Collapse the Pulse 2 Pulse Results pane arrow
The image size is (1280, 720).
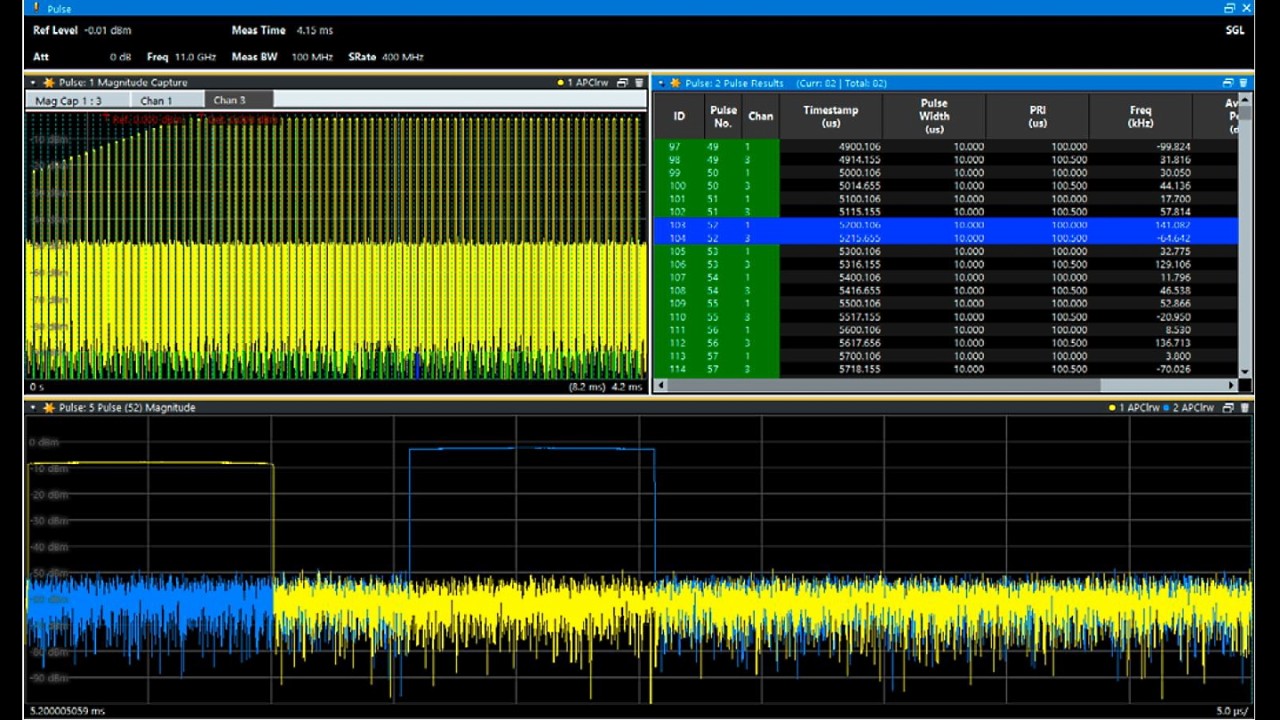pyautogui.click(x=661, y=83)
